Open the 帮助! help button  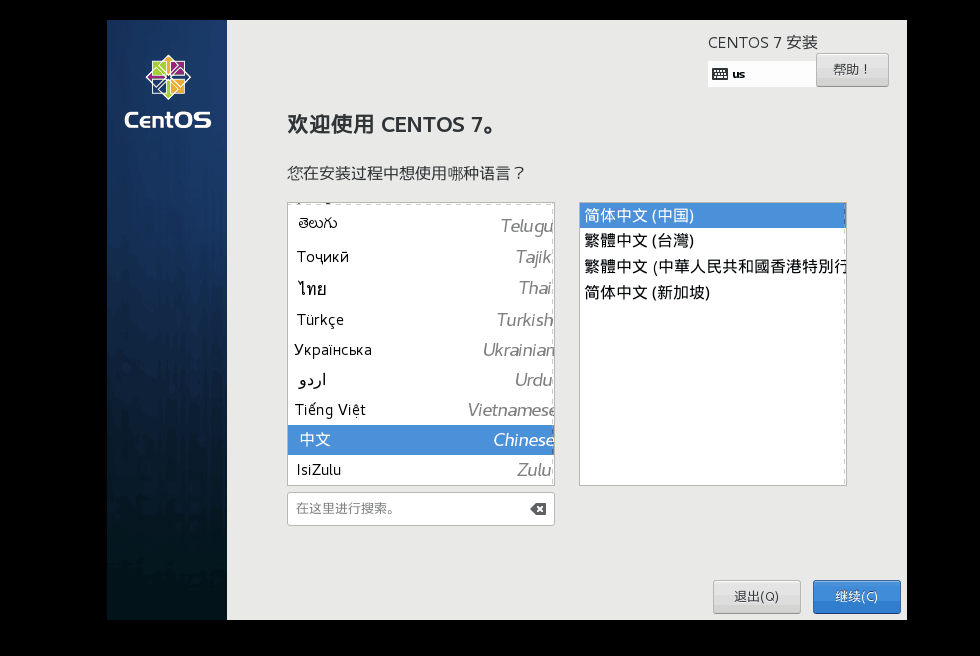852,70
